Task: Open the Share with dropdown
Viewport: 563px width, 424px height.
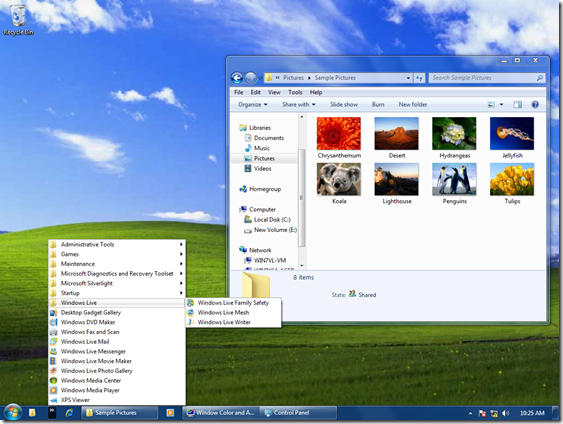Action: click(x=299, y=104)
